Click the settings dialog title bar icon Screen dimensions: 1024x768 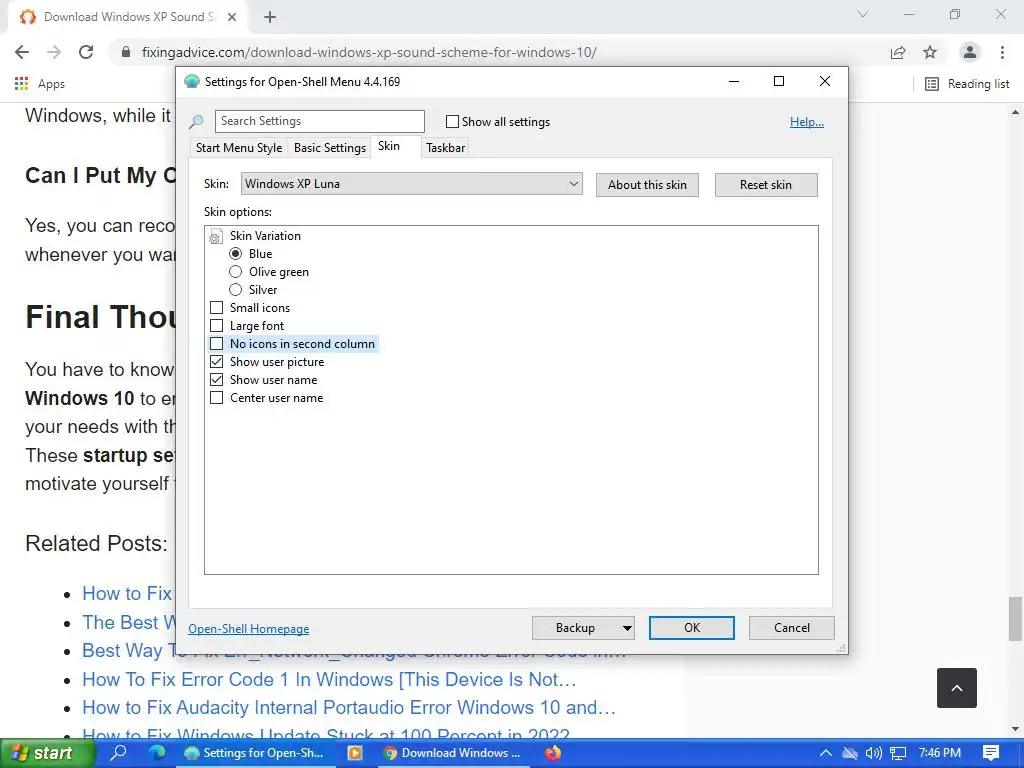(192, 82)
